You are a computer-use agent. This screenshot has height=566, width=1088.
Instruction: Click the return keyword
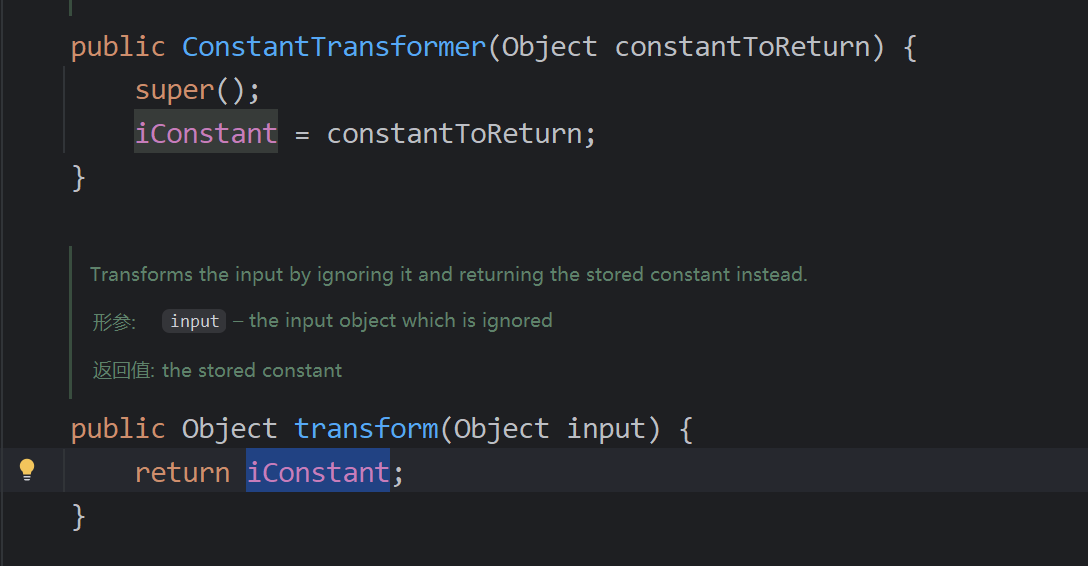182,472
